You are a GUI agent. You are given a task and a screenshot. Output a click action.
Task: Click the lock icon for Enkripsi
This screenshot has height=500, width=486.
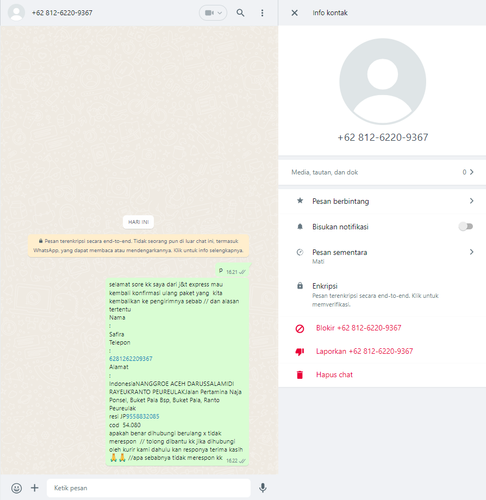click(x=300, y=286)
